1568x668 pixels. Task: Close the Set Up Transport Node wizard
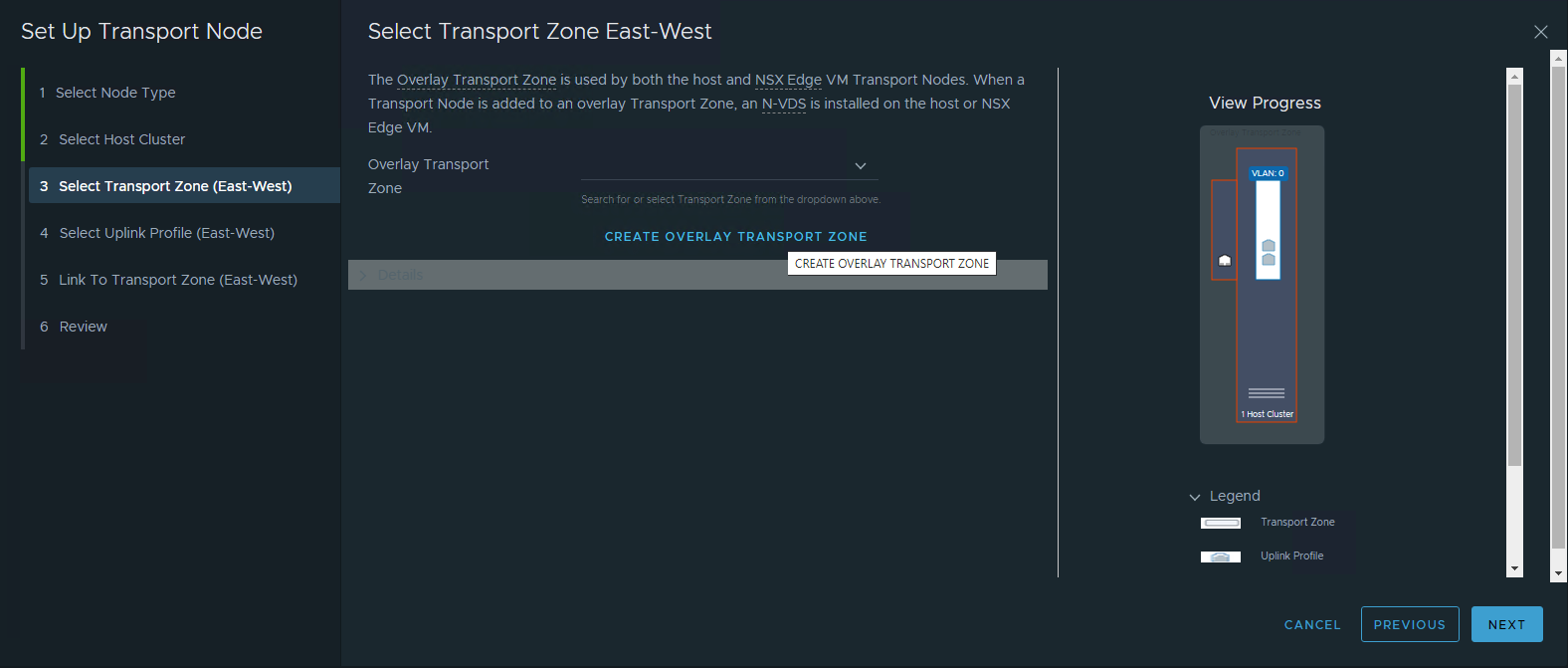click(1540, 32)
